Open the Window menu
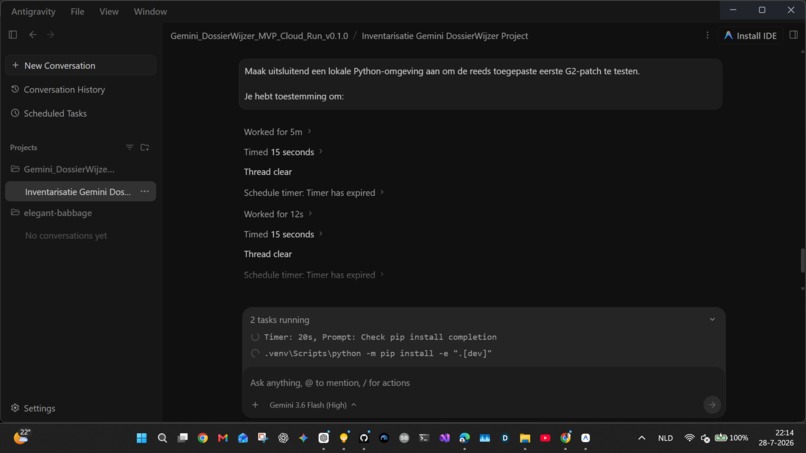 (x=150, y=11)
